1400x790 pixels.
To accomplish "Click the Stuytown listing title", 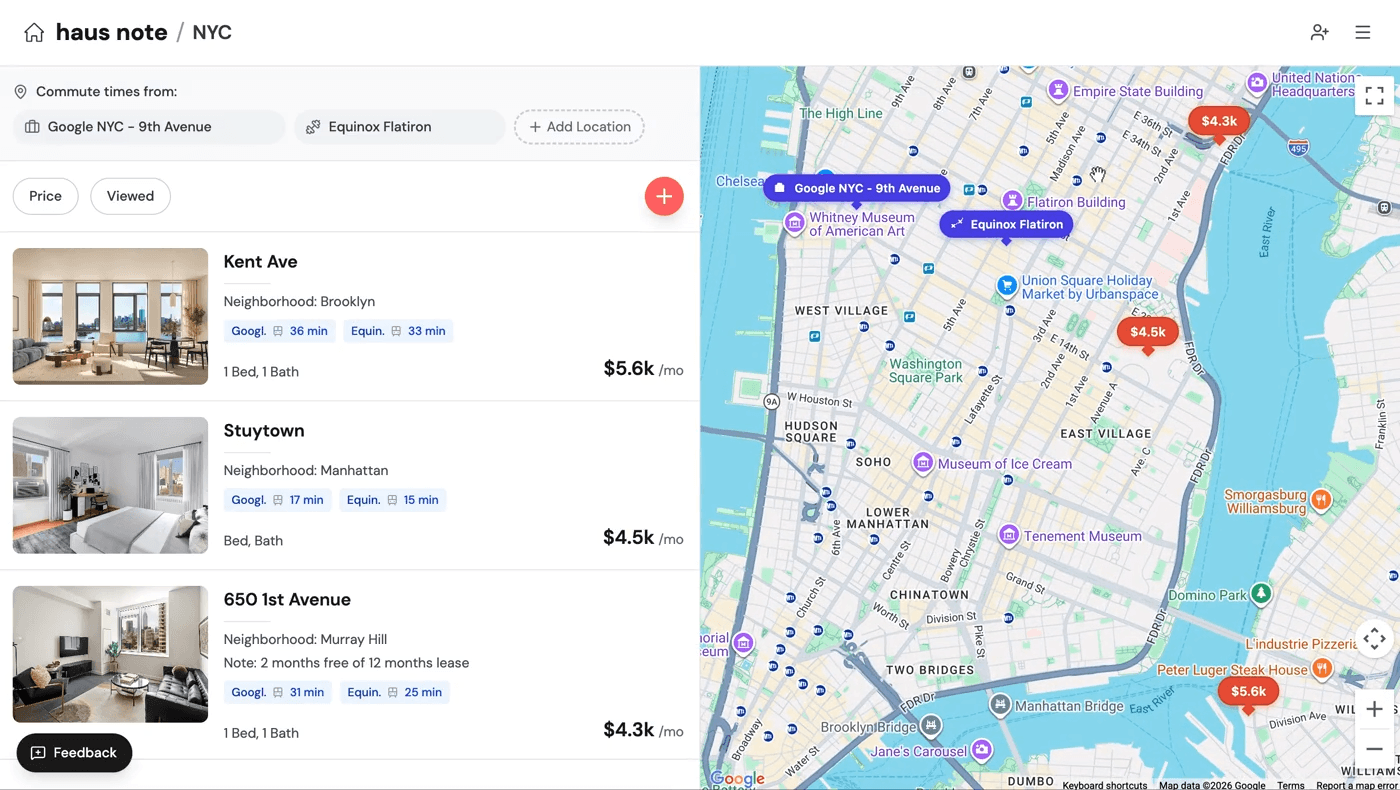I will [x=264, y=431].
